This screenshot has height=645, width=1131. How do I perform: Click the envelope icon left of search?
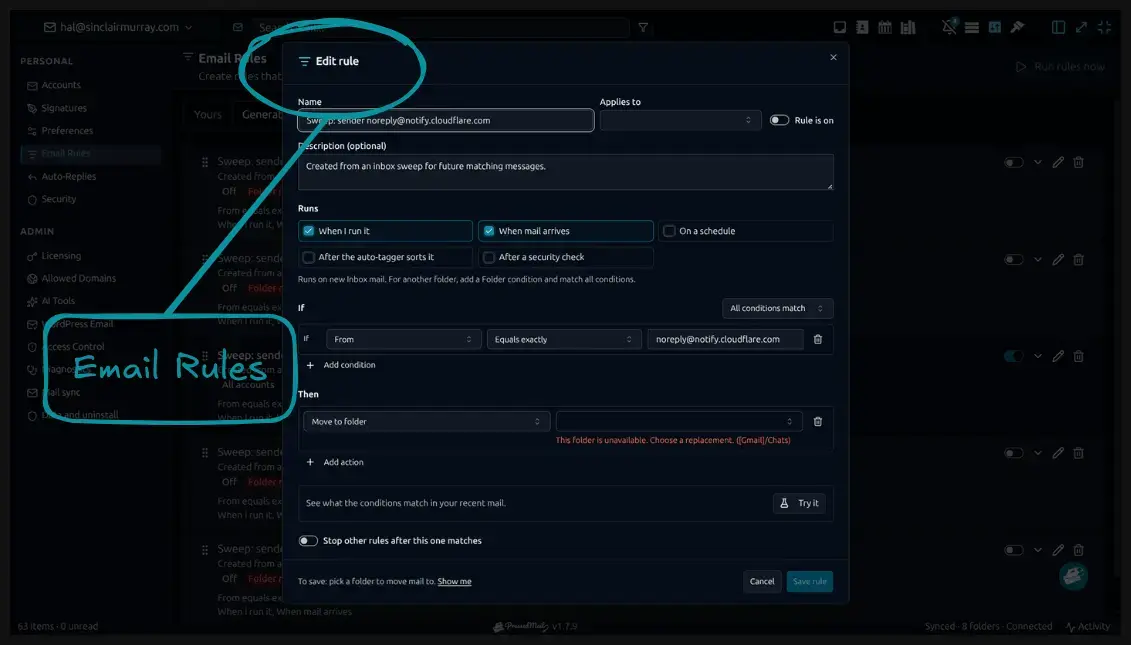[x=237, y=27]
